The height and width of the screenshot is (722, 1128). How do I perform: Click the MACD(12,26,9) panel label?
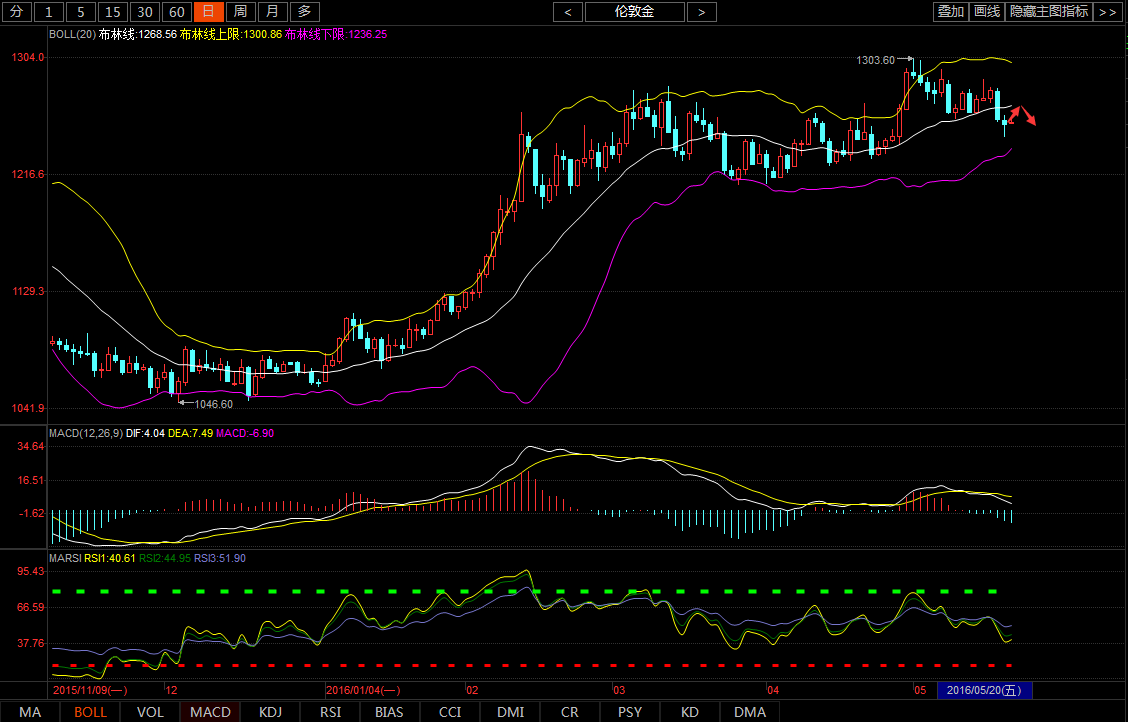click(x=86, y=433)
